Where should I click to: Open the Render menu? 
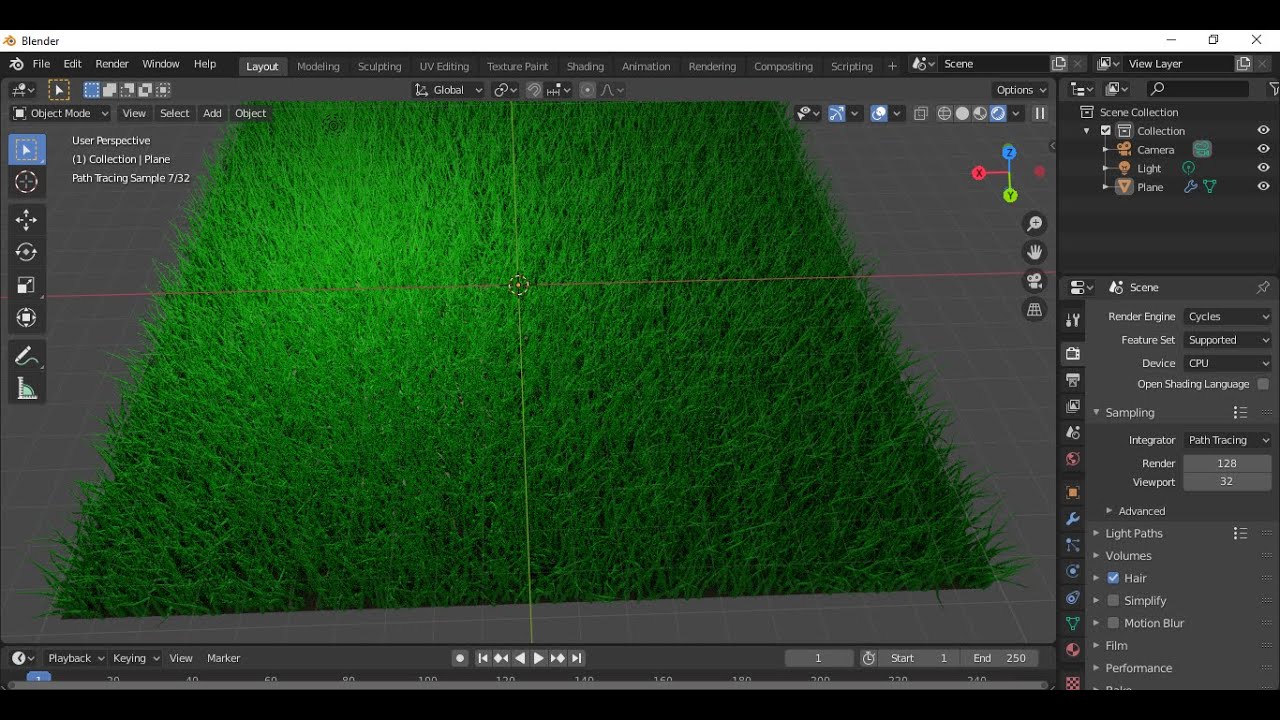(112, 64)
